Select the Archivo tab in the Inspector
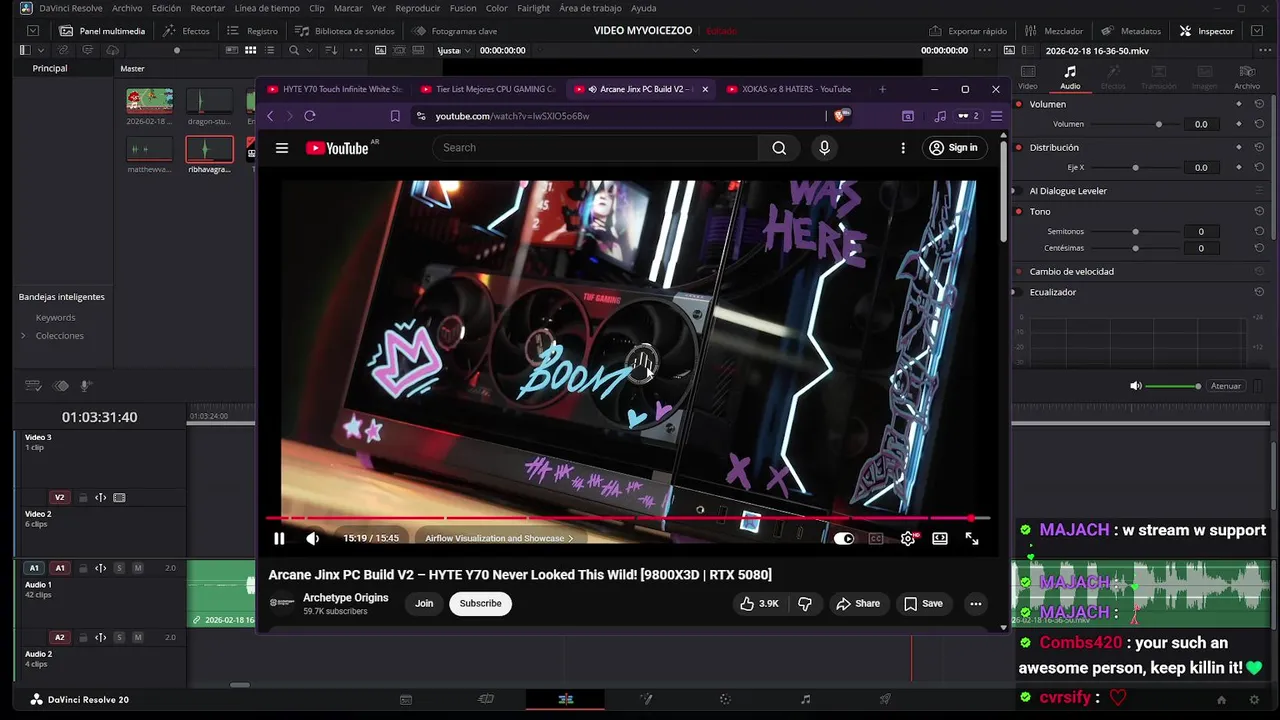This screenshot has width=1280, height=720. coord(1247,77)
